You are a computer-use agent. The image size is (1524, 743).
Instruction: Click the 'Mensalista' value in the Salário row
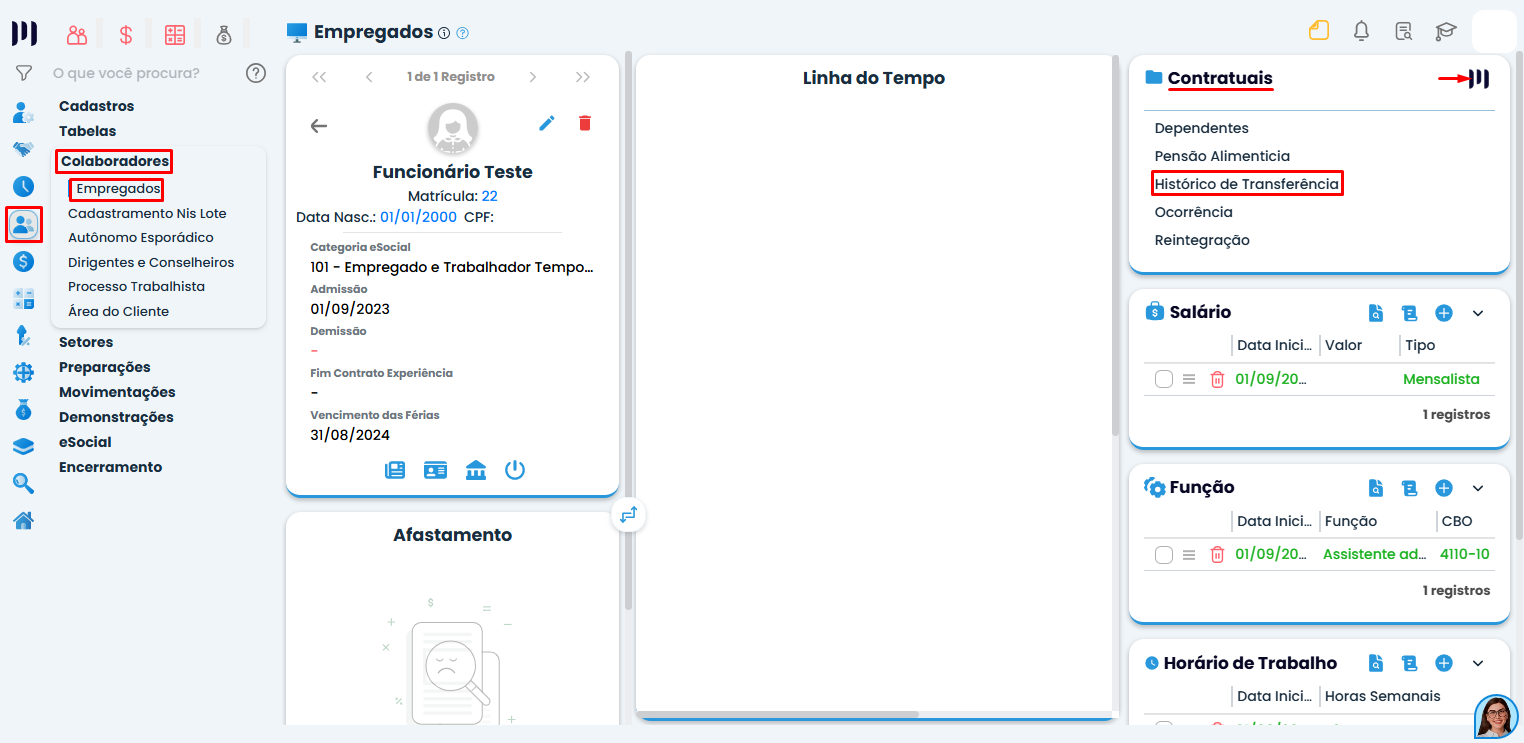[x=1441, y=379]
